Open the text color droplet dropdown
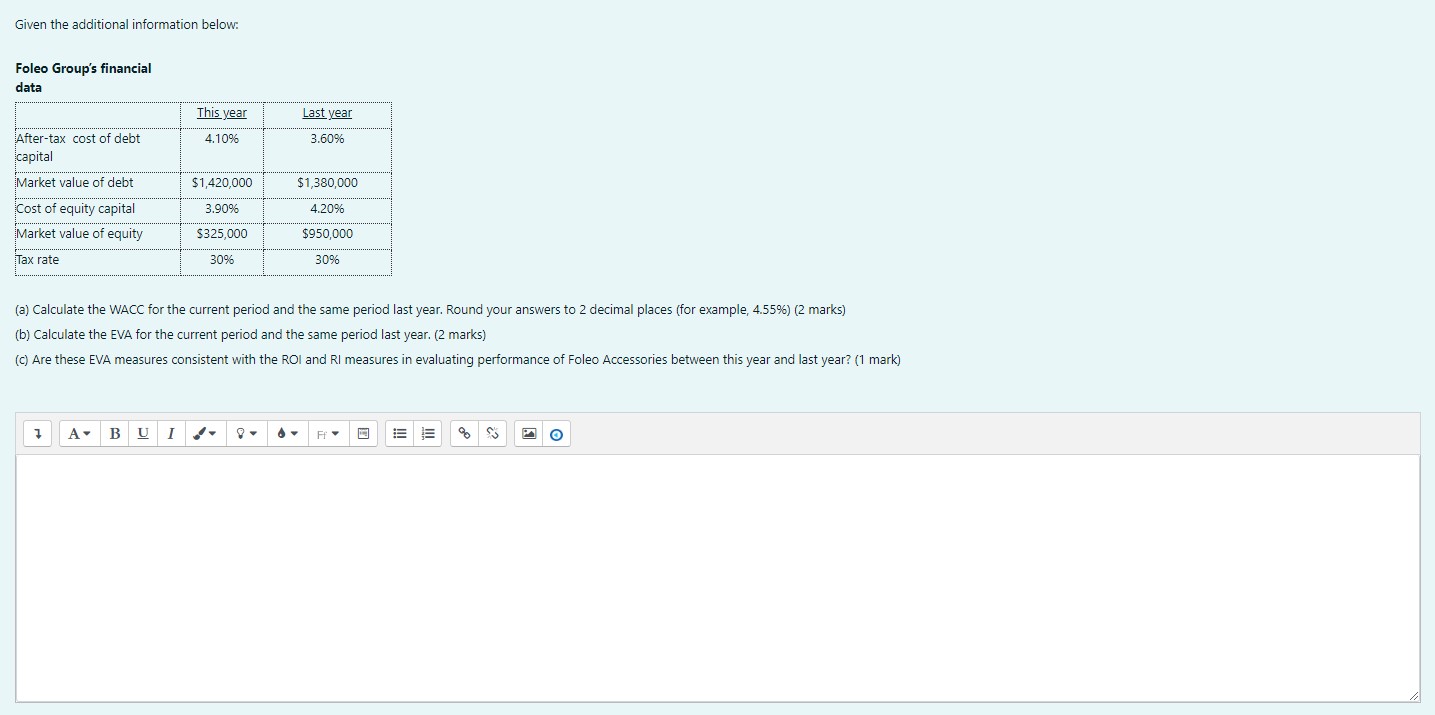 point(286,433)
